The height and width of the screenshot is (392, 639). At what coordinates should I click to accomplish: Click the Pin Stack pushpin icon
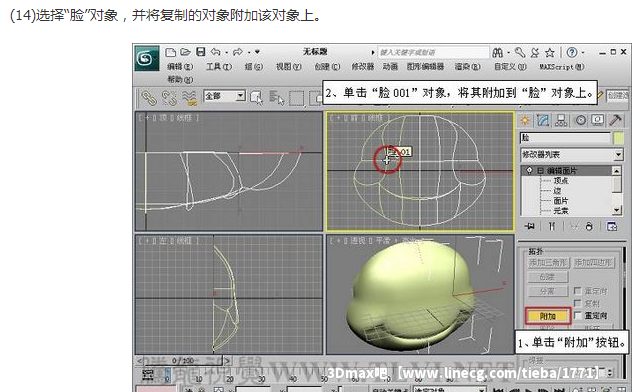[530, 226]
